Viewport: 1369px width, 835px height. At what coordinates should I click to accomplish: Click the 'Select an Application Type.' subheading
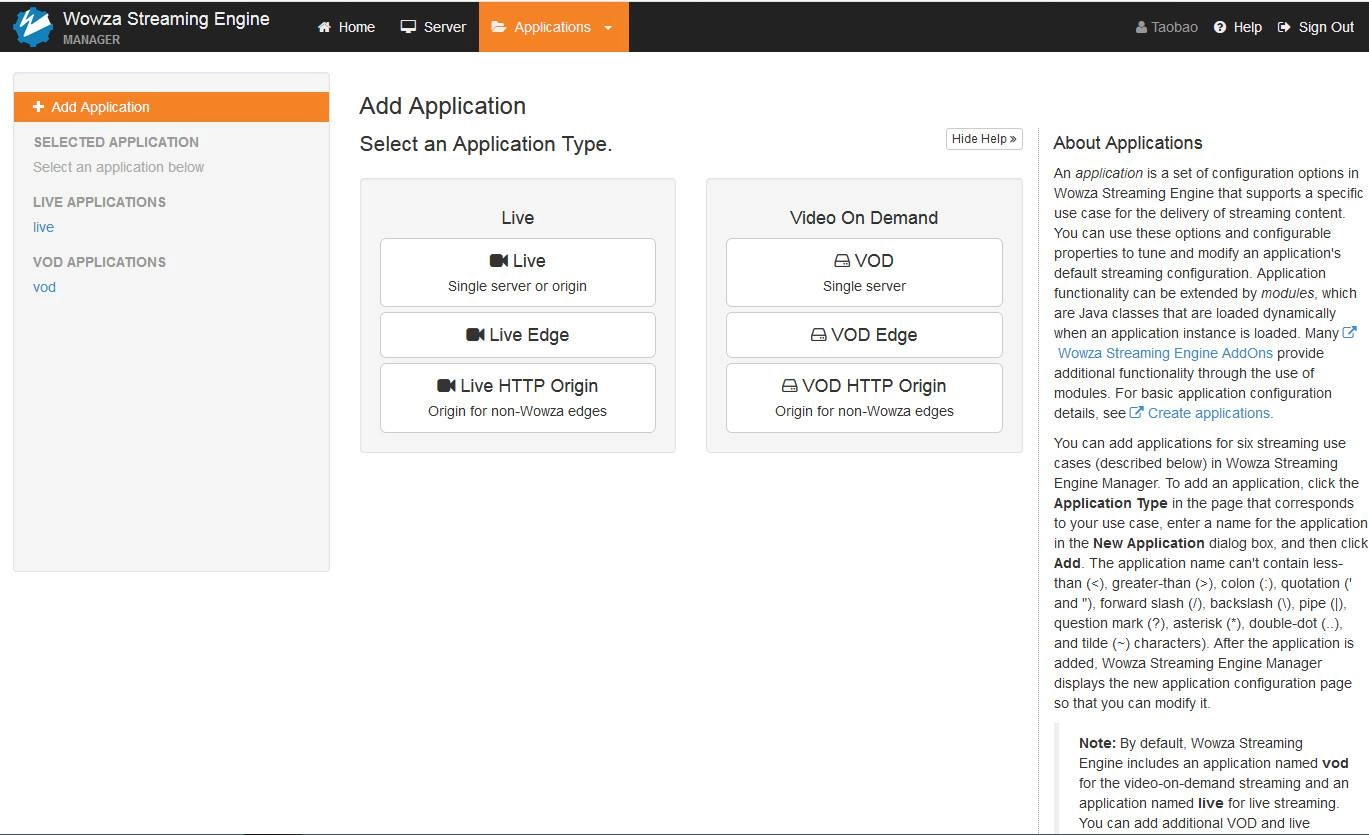pyautogui.click(x=486, y=144)
